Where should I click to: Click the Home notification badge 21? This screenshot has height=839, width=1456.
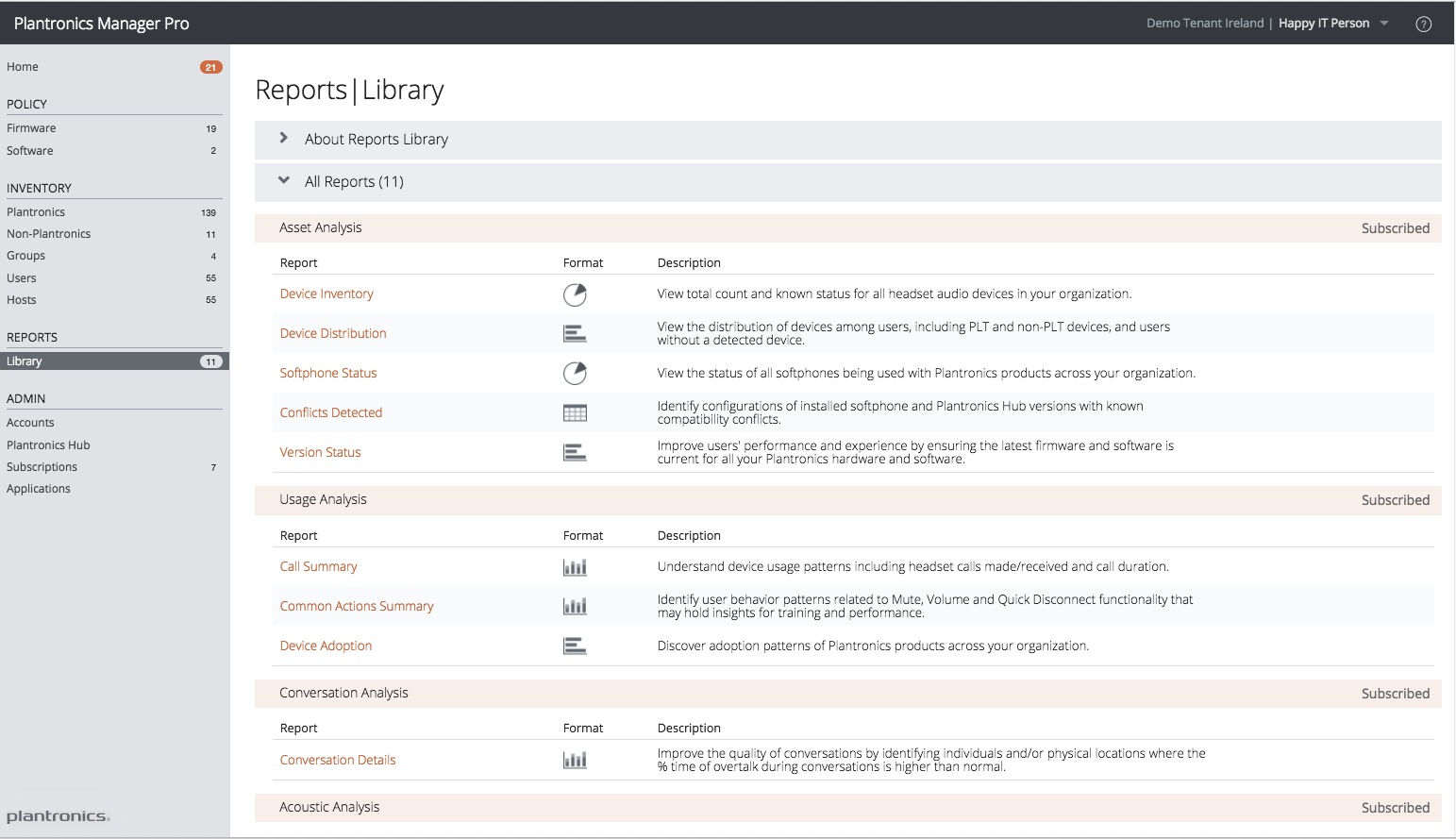coord(210,67)
